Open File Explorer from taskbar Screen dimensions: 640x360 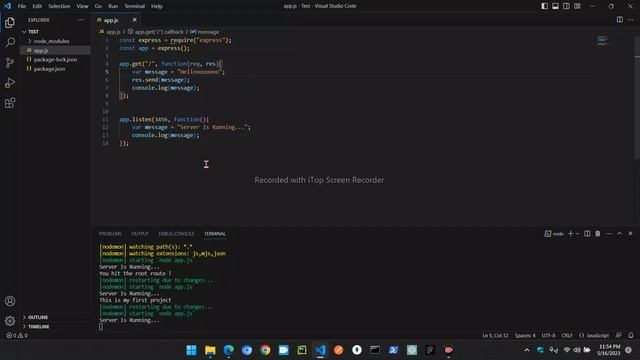210,350
